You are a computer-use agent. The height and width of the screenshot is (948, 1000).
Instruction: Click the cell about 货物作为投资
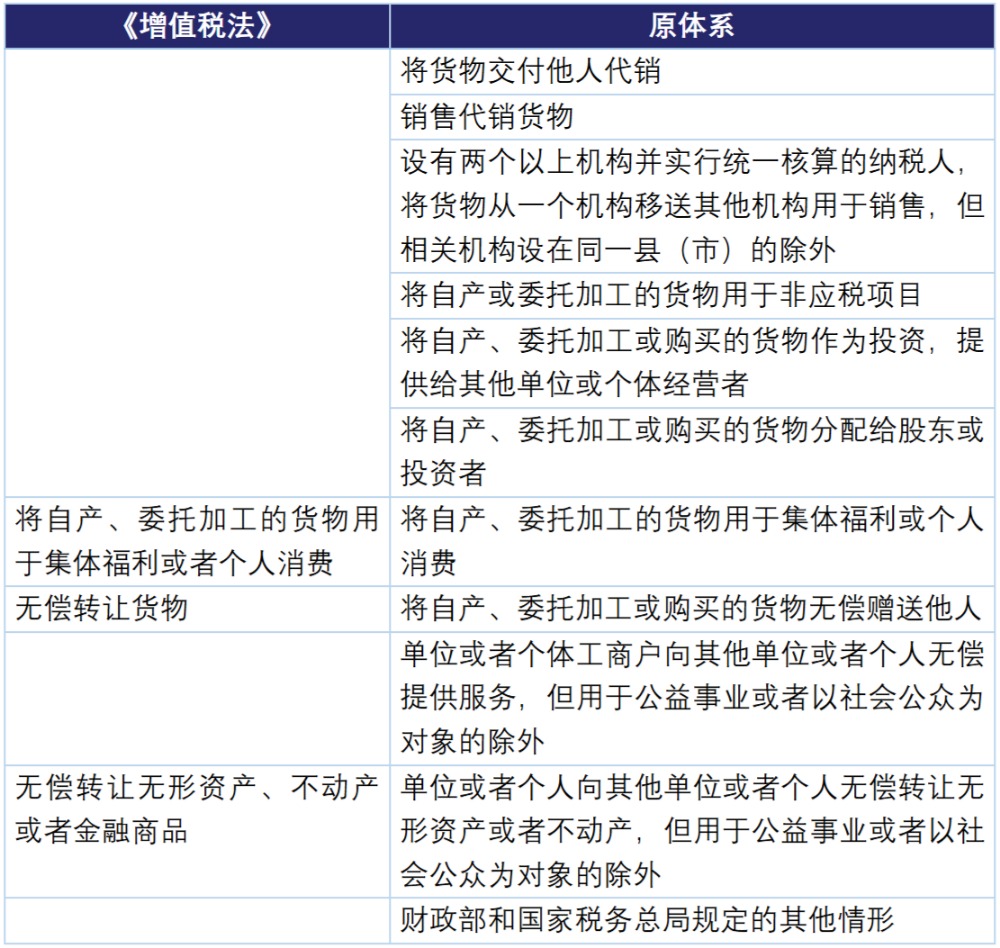click(x=692, y=361)
